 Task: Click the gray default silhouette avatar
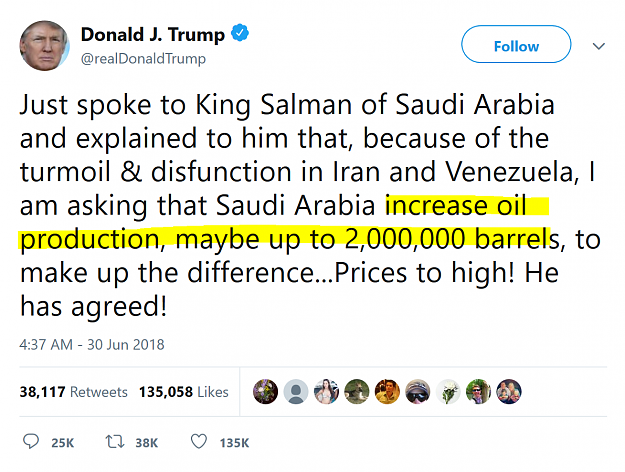pos(296,391)
